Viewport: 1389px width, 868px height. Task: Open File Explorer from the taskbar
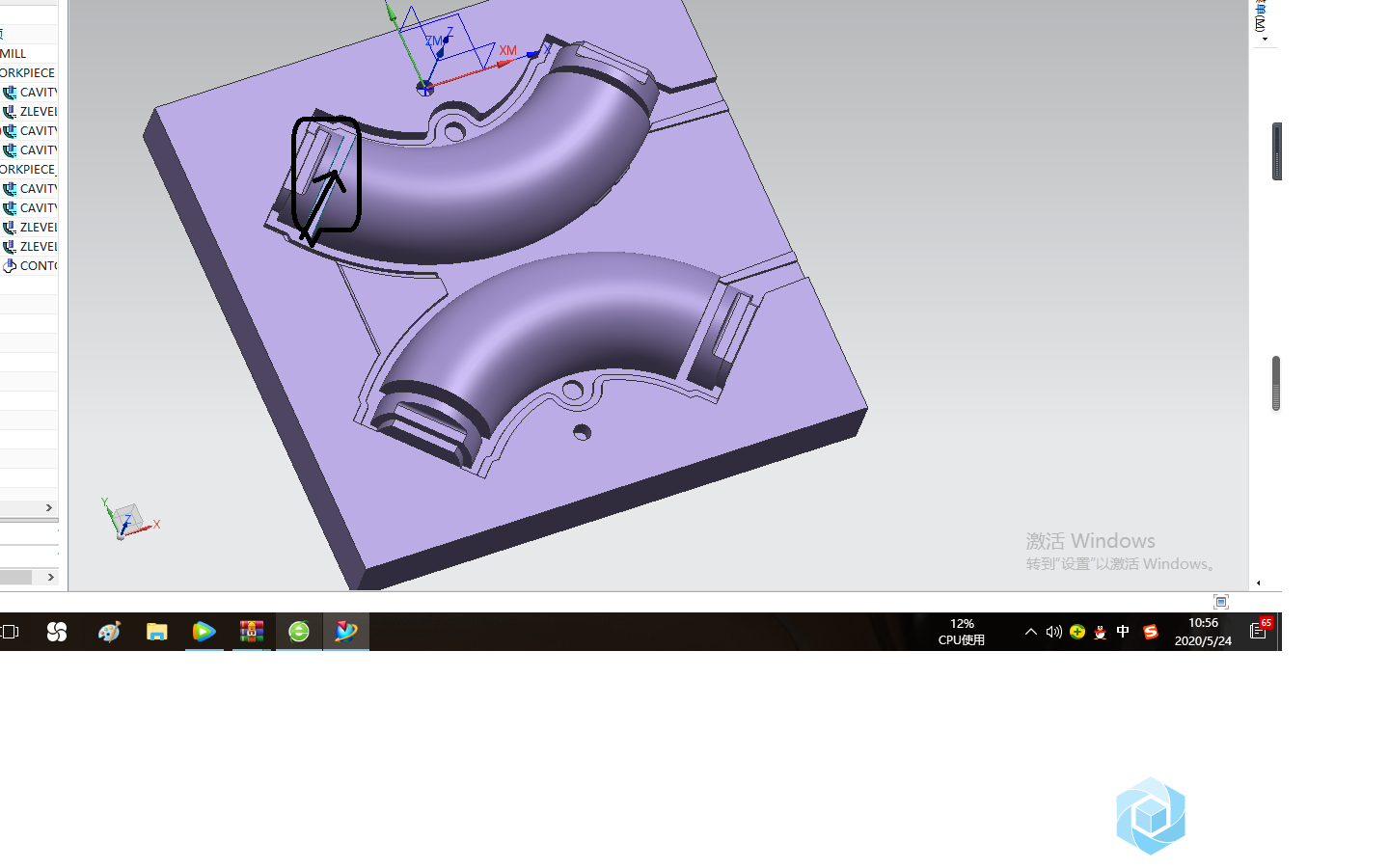coord(156,632)
